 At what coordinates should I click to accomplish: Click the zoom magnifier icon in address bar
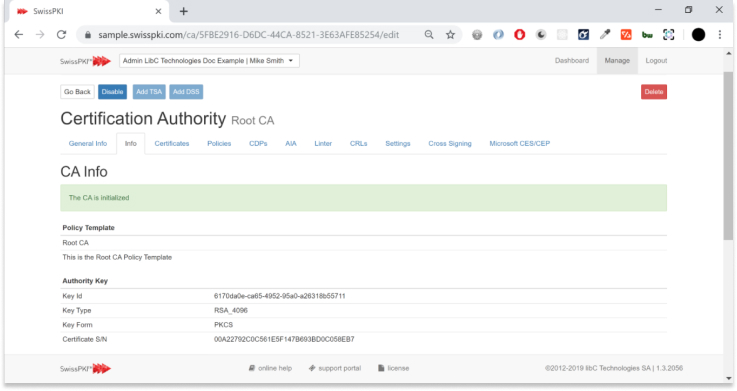pyautogui.click(x=429, y=35)
